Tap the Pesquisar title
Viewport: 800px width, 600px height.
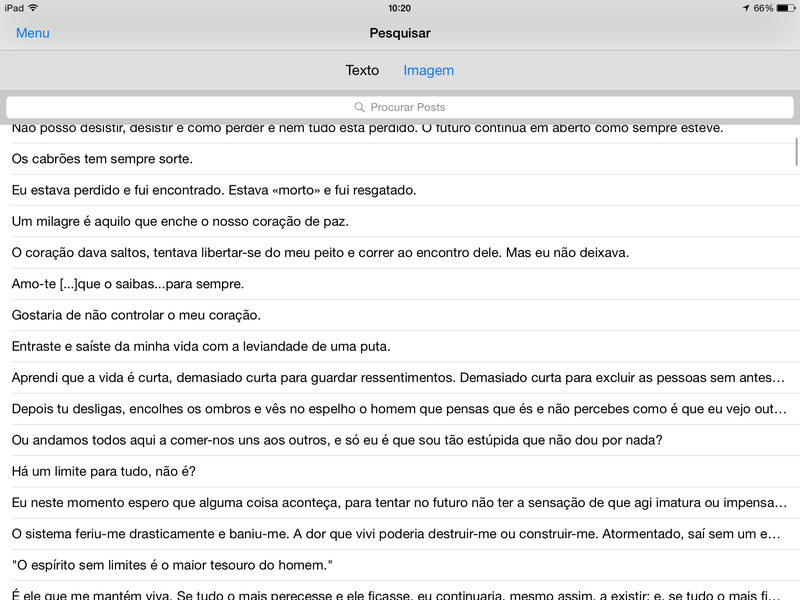pos(400,33)
